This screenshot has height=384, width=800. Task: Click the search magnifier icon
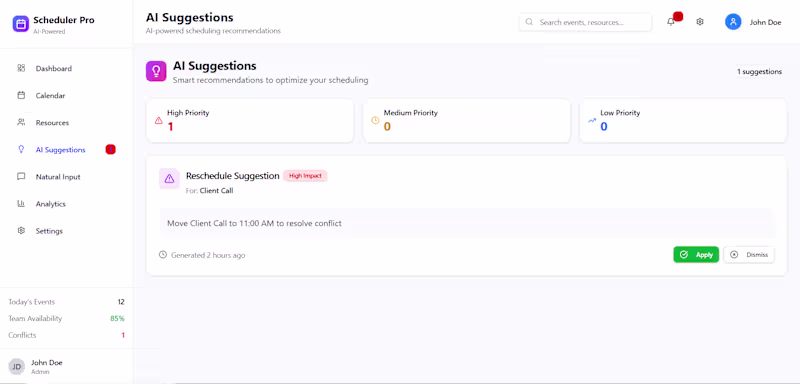(x=530, y=22)
